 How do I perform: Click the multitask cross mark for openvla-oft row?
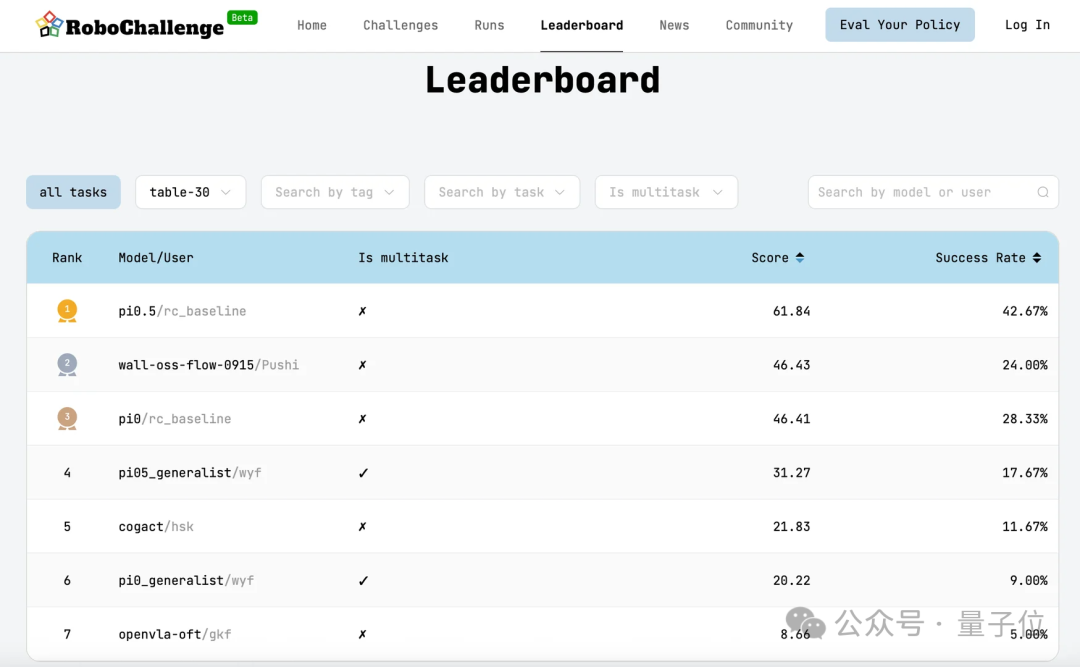(362, 634)
